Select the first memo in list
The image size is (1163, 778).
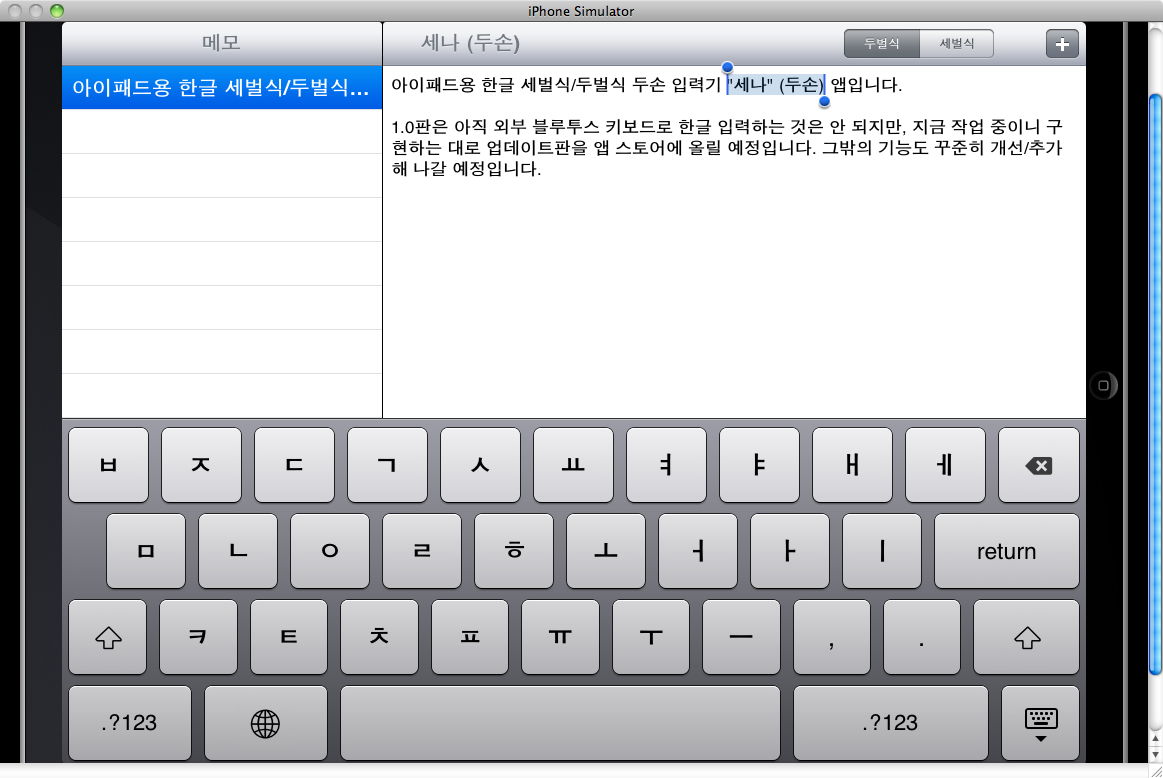pos(222,88)
